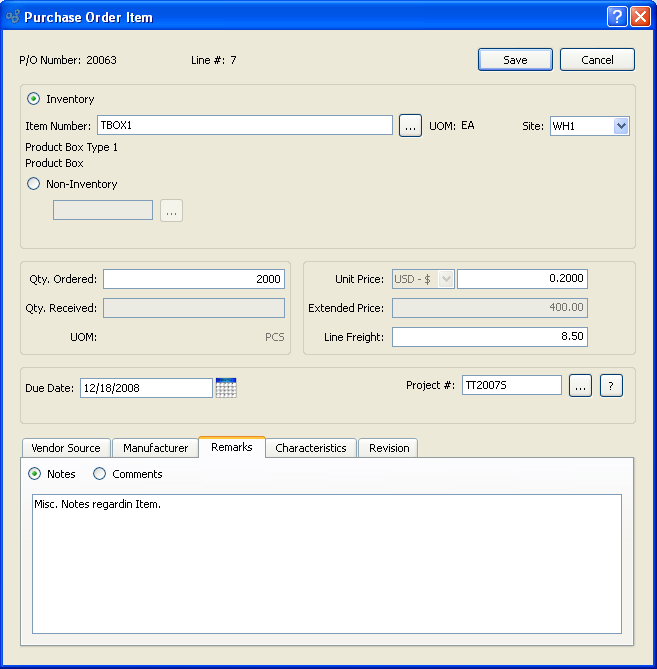This screenshot has height=669, width=657.
Task: Click the Non-Inventory ellipsis lookup button
Action: pyautogui.click(x=171, y=210)
